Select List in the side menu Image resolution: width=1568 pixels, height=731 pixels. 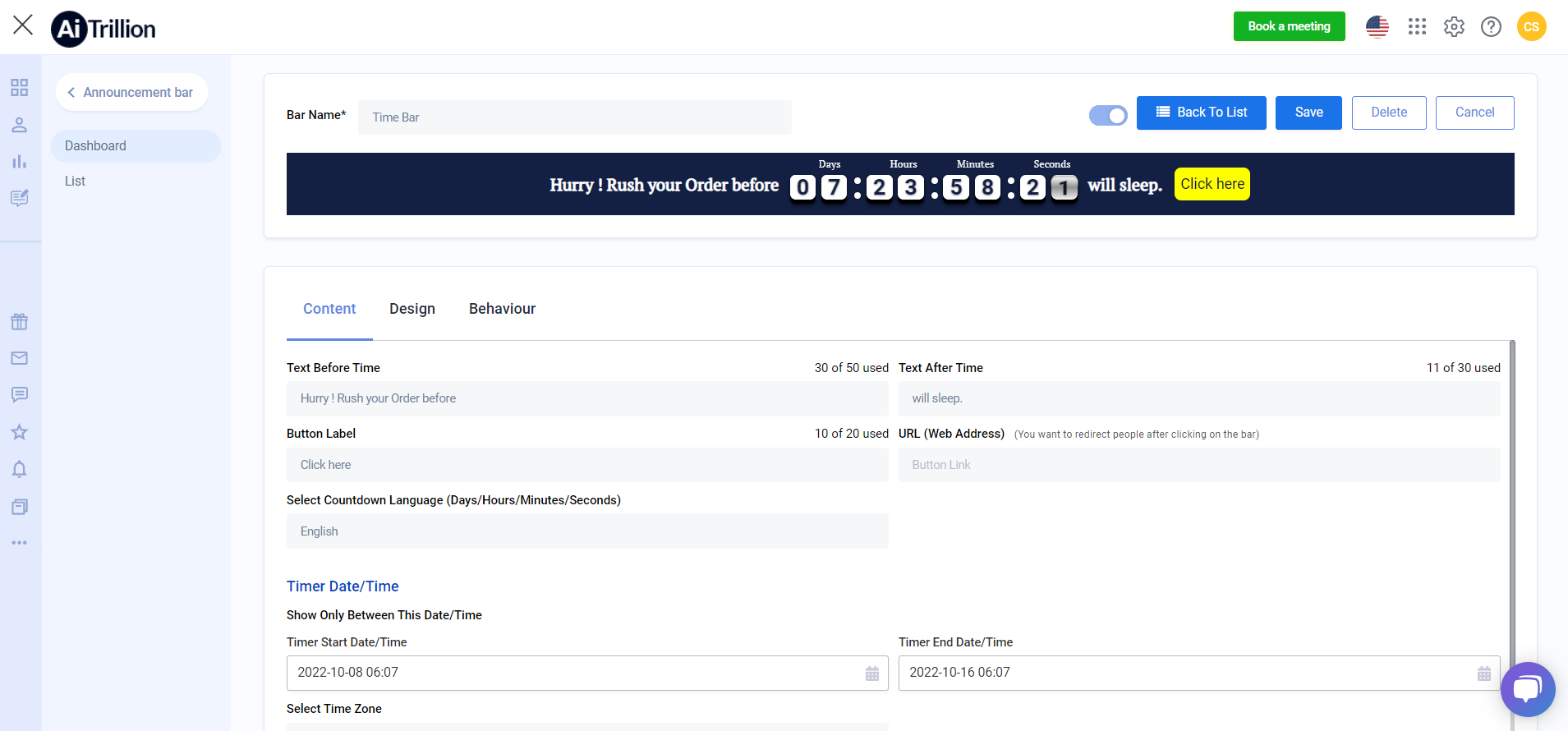click(75, 182)
